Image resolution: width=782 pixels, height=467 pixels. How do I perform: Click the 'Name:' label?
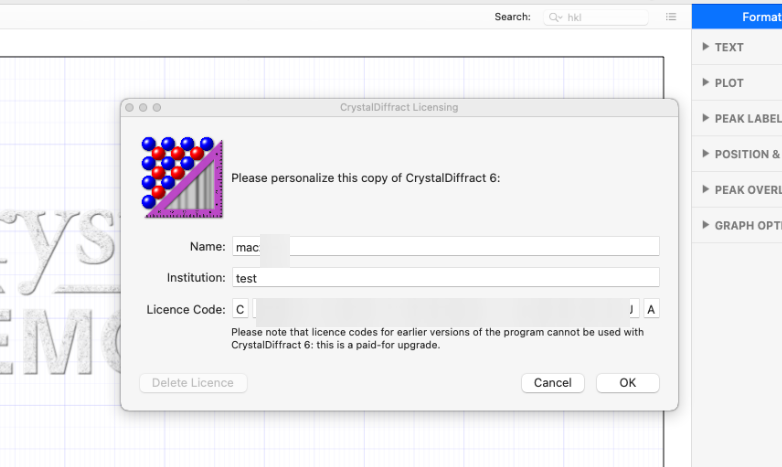(x=207, y=246)
